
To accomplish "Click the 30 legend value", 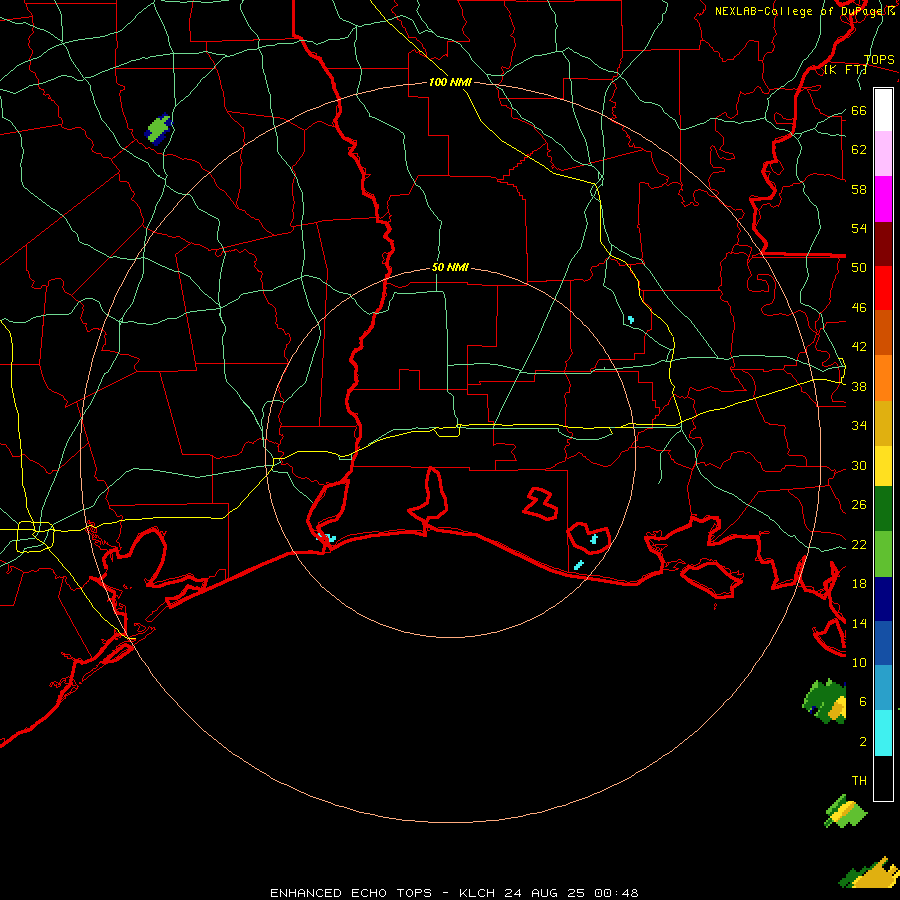I will [859, 465].
